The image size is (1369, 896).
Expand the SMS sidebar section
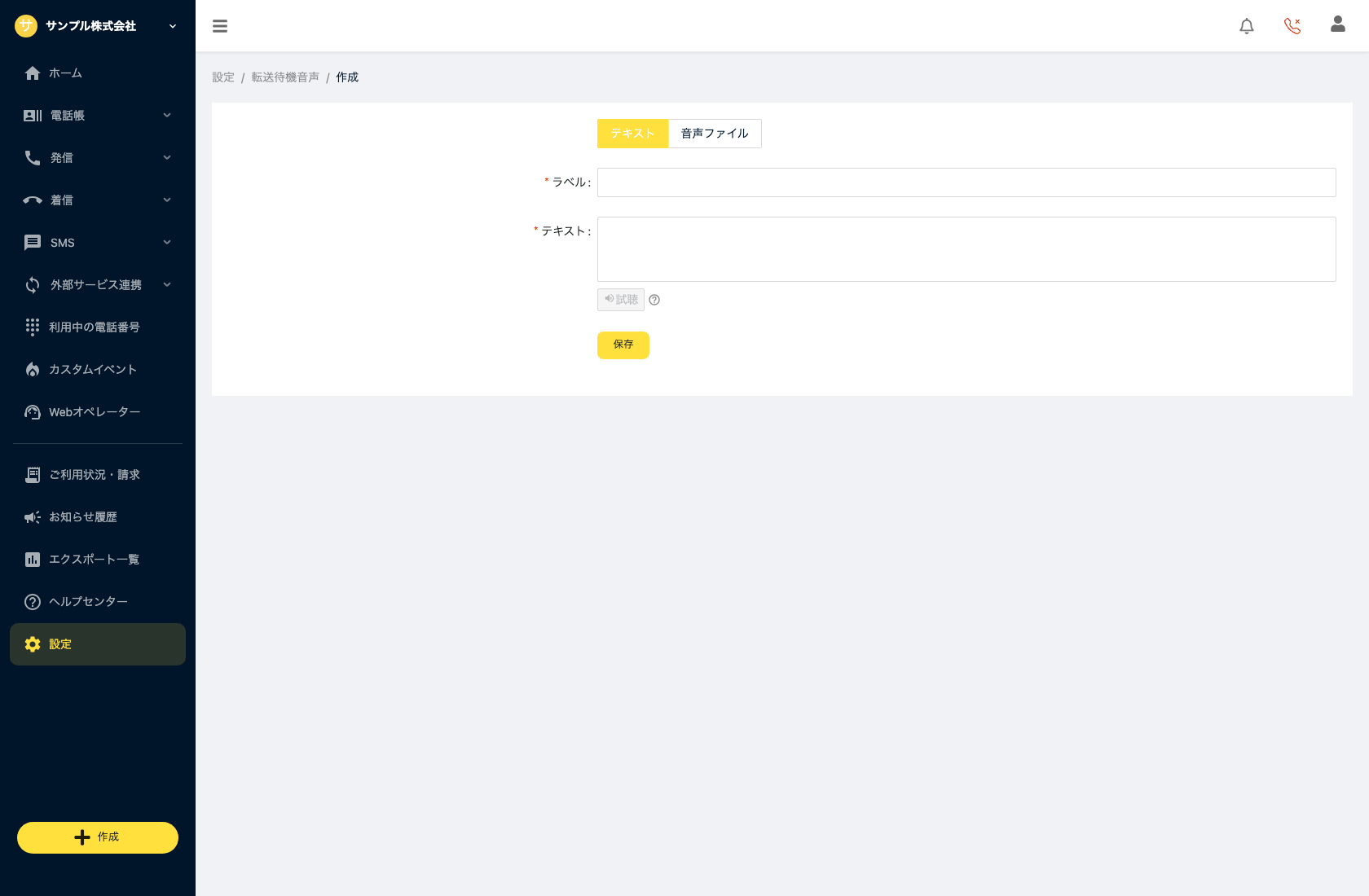click(98, 243)
